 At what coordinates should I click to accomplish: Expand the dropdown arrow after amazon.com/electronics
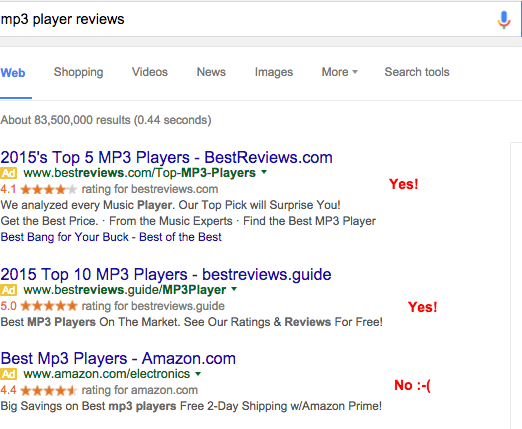(x=198, y=374)
